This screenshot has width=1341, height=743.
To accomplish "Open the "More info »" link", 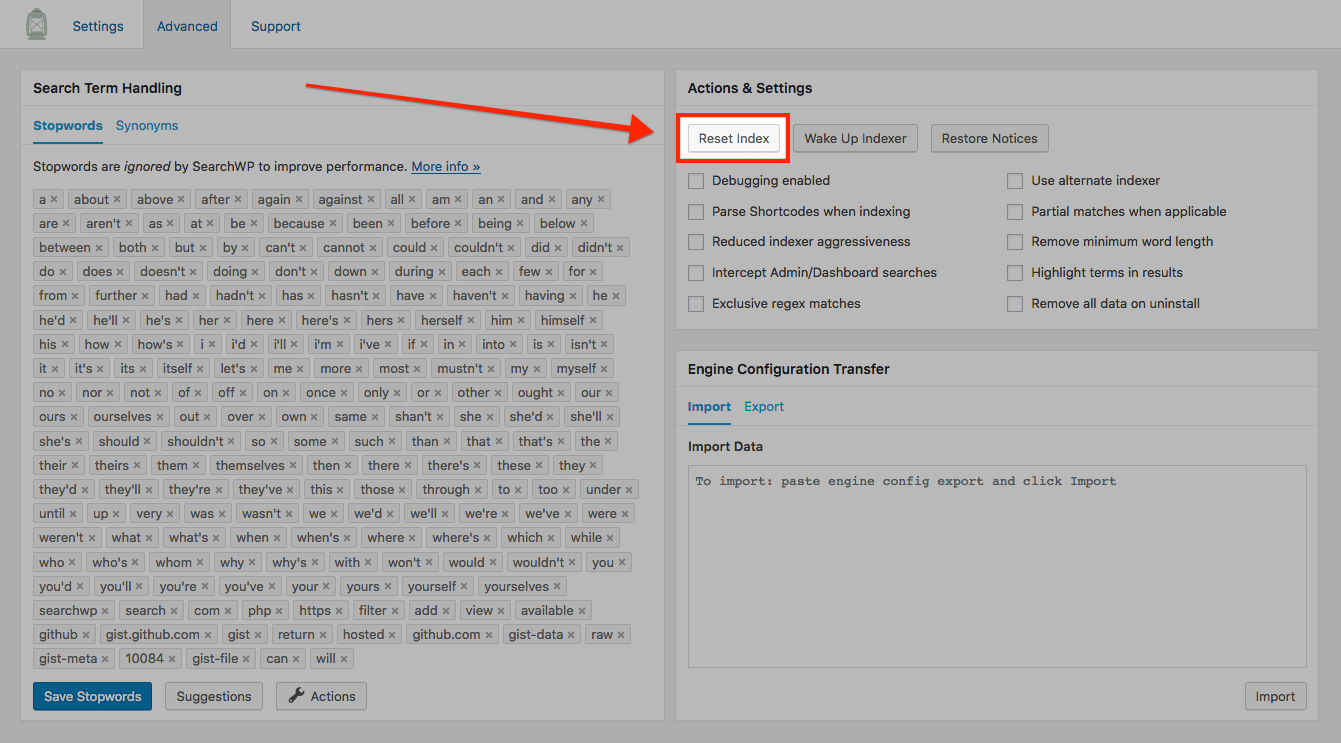I will tap(446, 166).
